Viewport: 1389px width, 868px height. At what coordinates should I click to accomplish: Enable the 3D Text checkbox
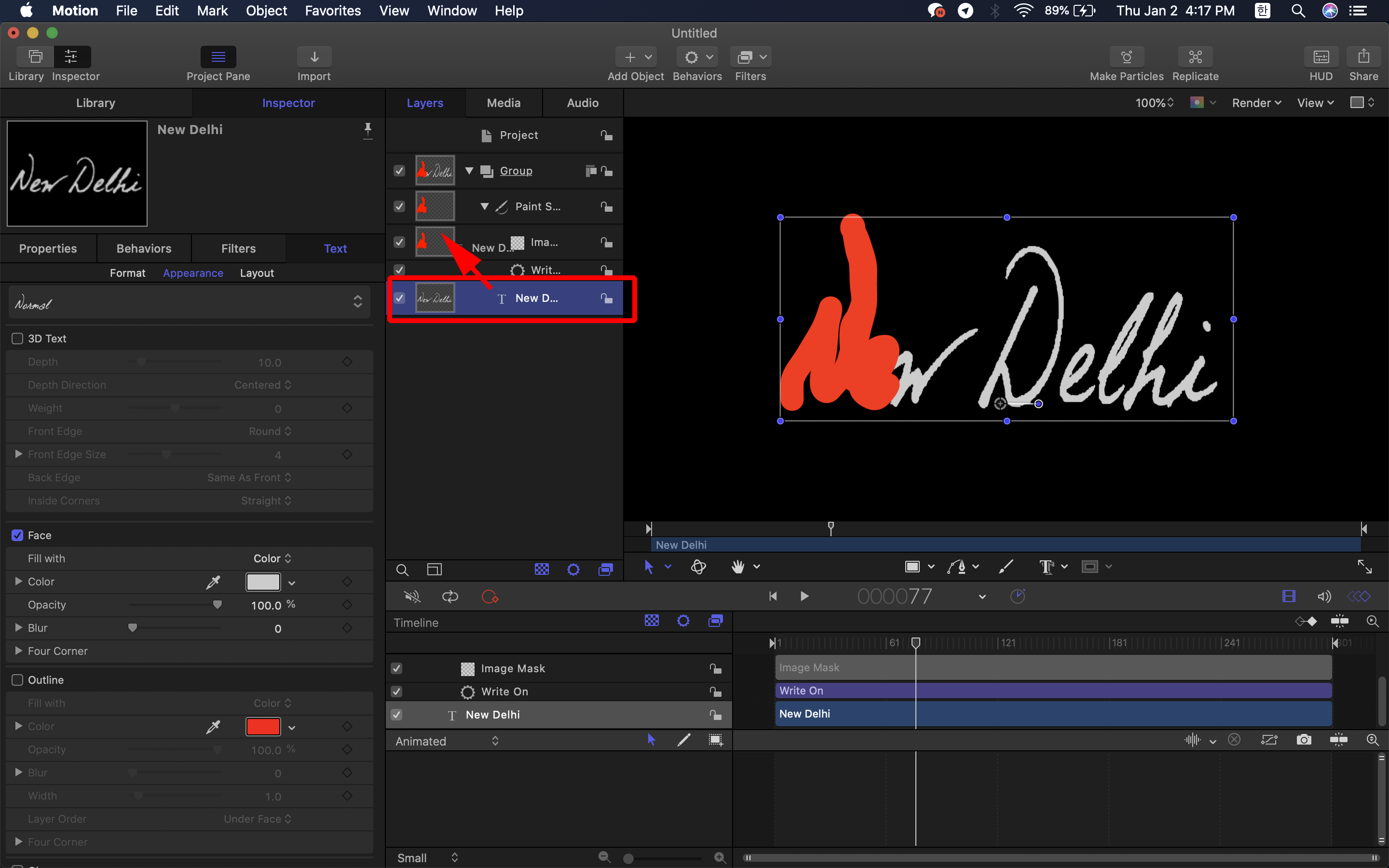point(18,339)
